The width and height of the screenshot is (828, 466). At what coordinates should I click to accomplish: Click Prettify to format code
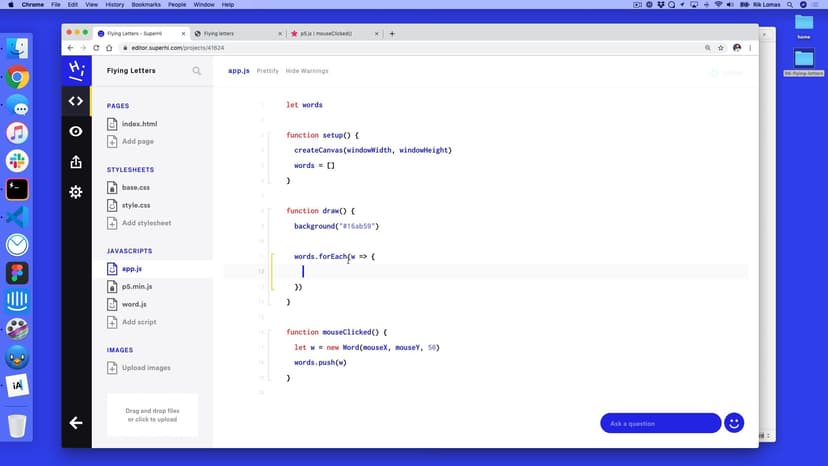pyautogui.click(x=268, y=71)
